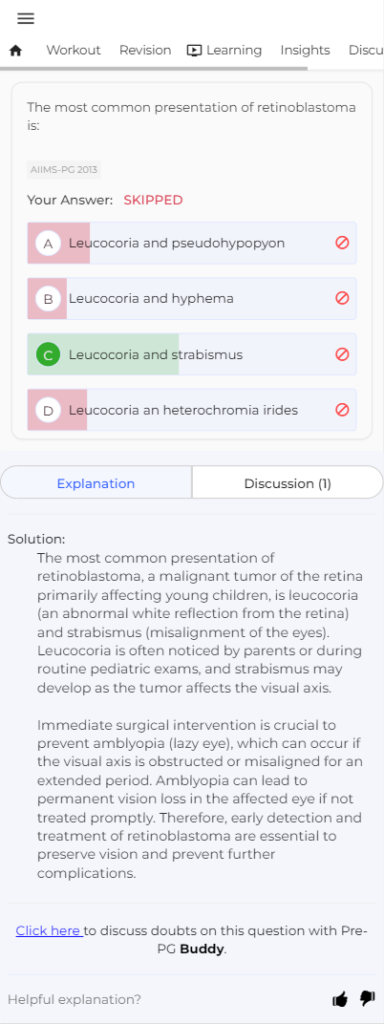Viewport: 384px width, 1024px height.
Task: Show the Discussion (1) tab
Action: 287,483
